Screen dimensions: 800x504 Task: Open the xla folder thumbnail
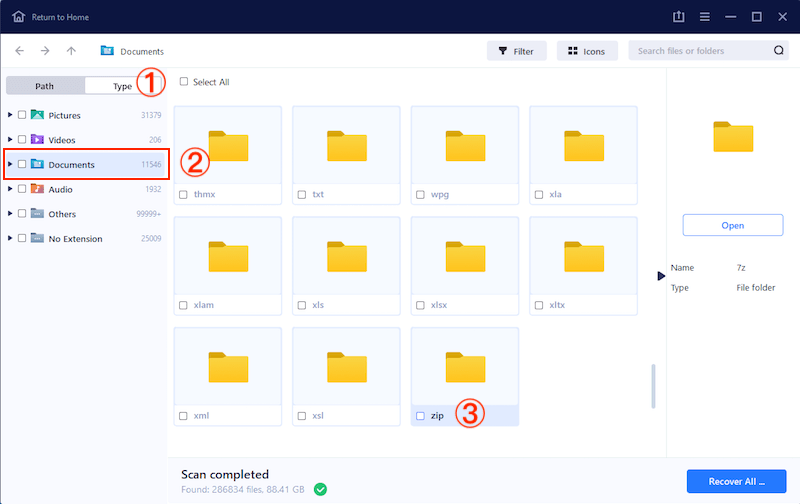coord(584,145)
